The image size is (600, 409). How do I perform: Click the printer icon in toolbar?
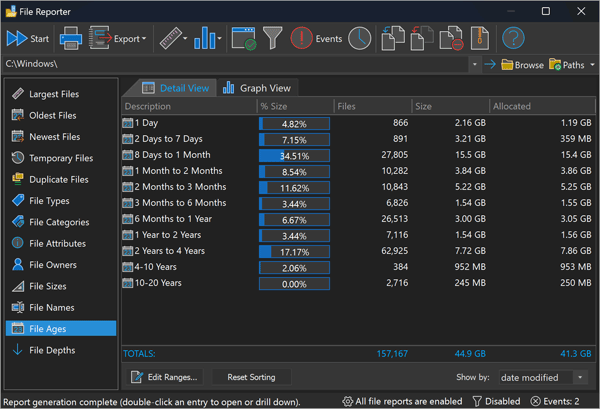pos(71,38)
